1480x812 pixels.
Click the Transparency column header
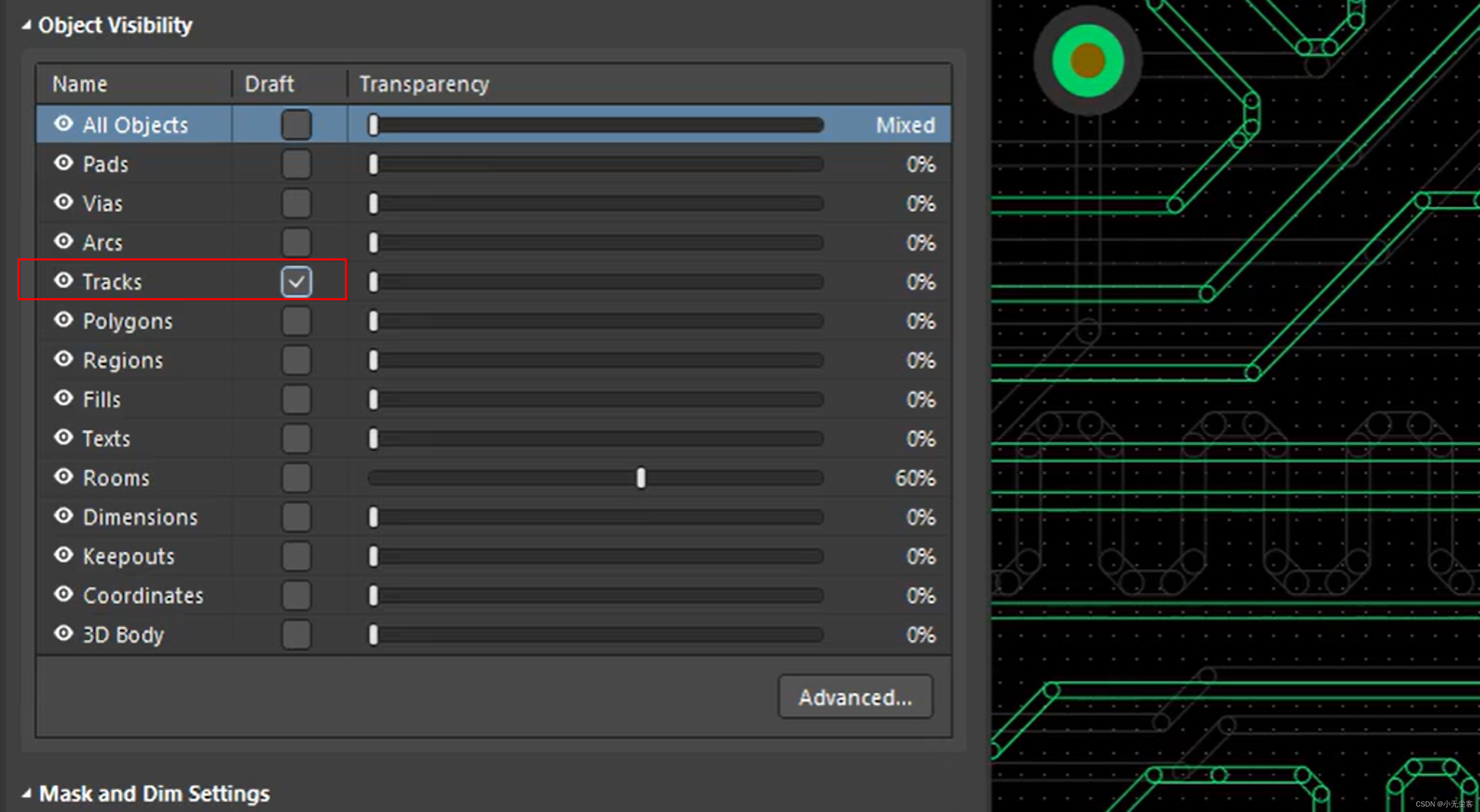pyautogui.click(x=424, y=85)
